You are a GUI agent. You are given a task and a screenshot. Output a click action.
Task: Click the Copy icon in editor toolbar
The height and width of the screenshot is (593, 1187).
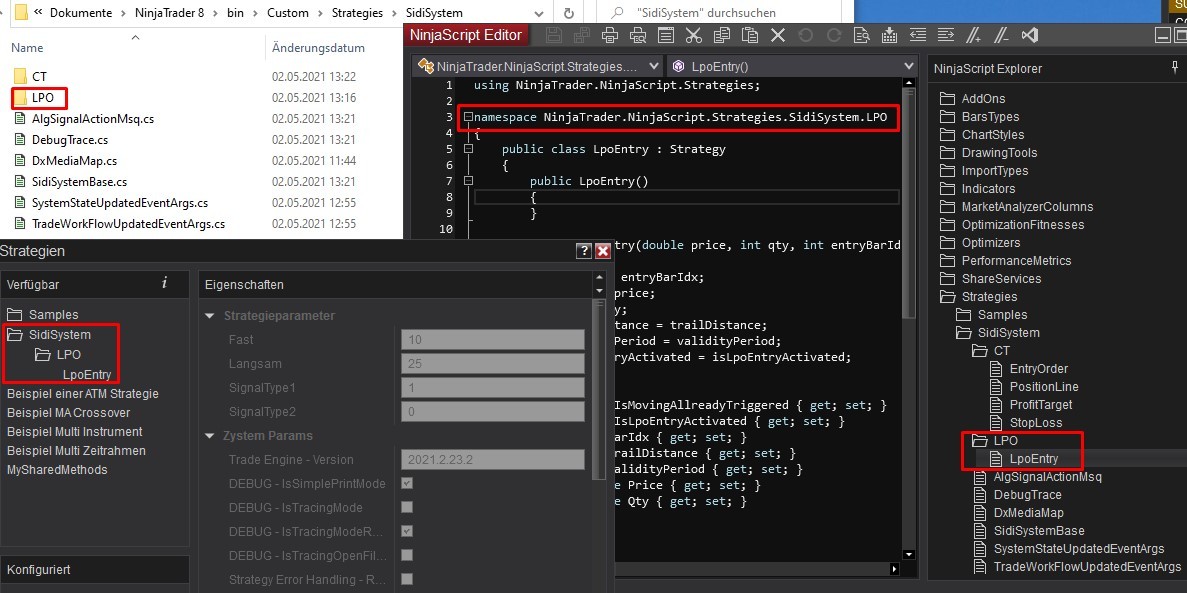[721, 35]
